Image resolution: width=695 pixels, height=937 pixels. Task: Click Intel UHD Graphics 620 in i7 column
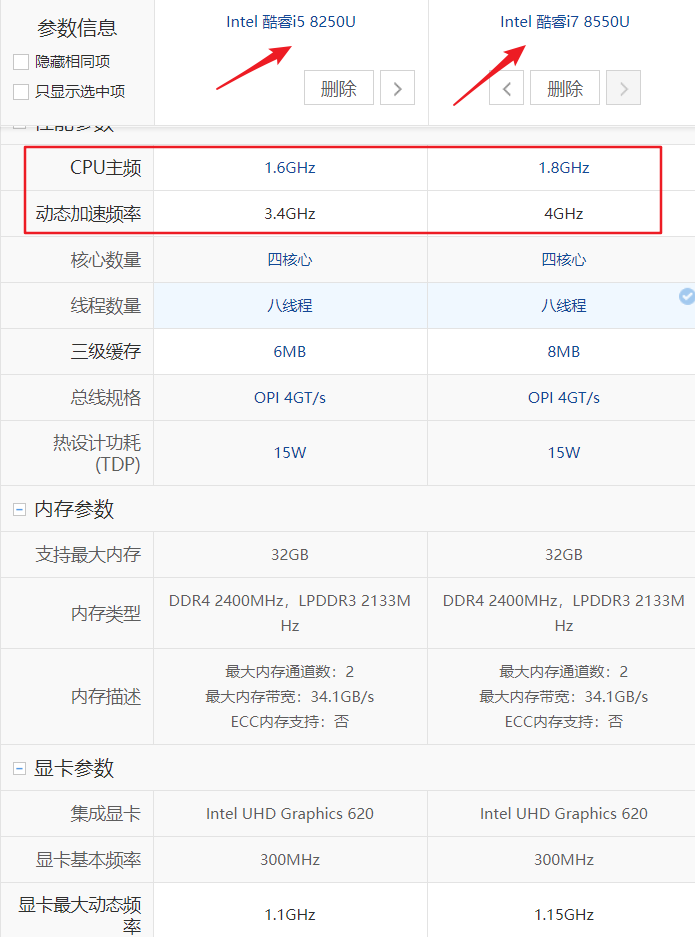564,814
